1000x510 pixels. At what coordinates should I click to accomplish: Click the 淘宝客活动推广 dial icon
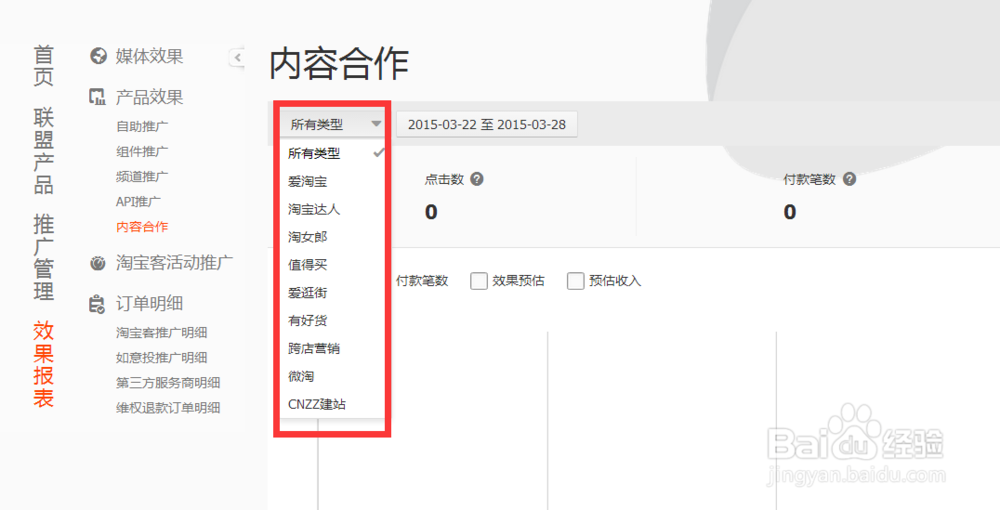pos(98,263)
